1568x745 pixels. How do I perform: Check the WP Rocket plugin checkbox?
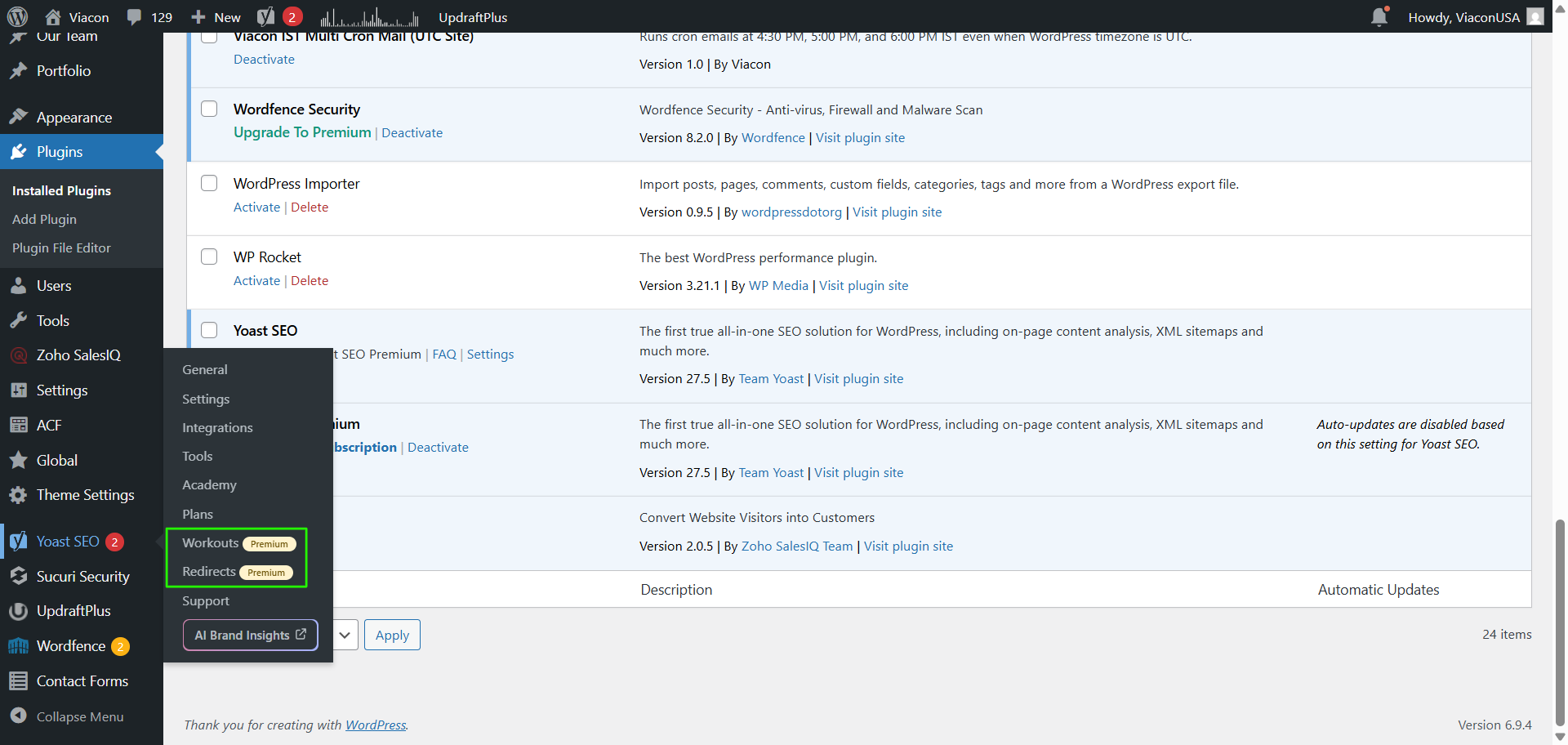click(x=209, y=257)
